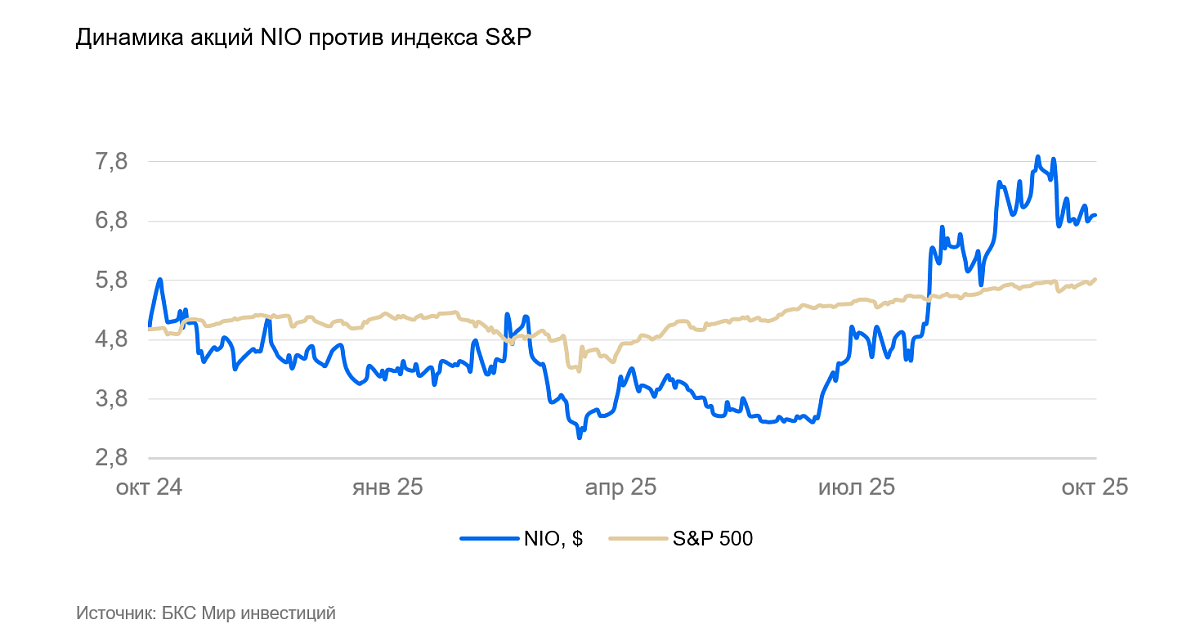This screenshot has width=1200, height=642.
Task: Click the chart title about NIO shares
Action: pyautogui.click(x=304, y=39)
